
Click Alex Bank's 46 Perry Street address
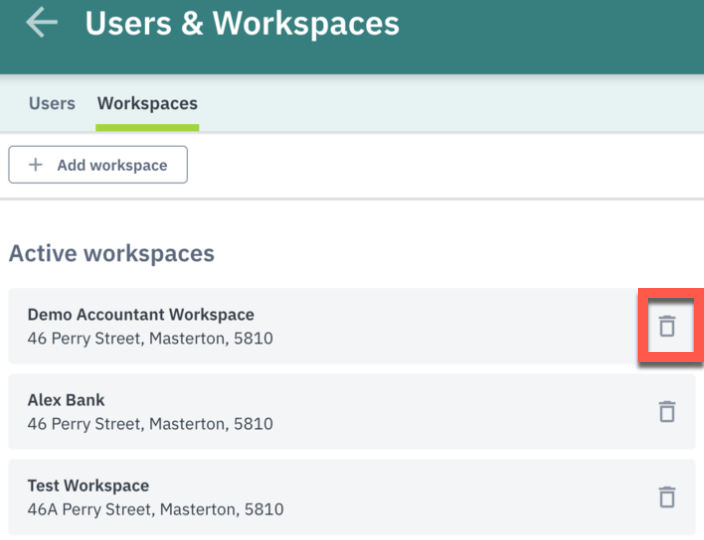(150, 424)
